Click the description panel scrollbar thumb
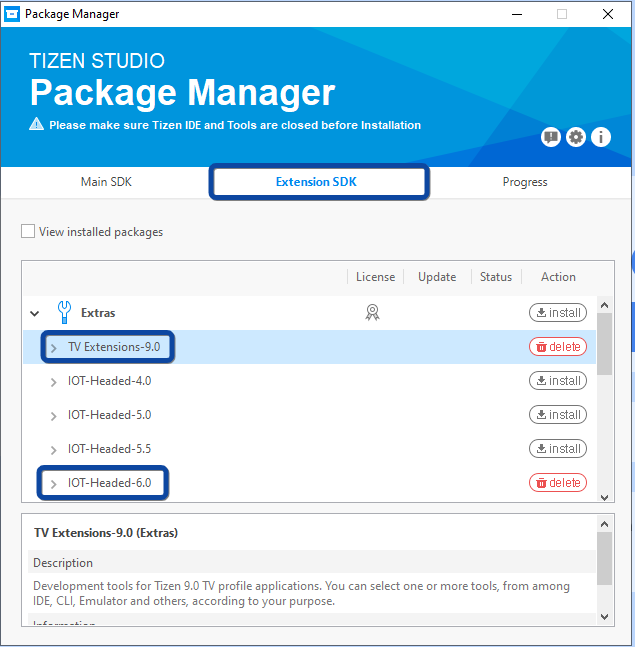 [x=604, y=558]
